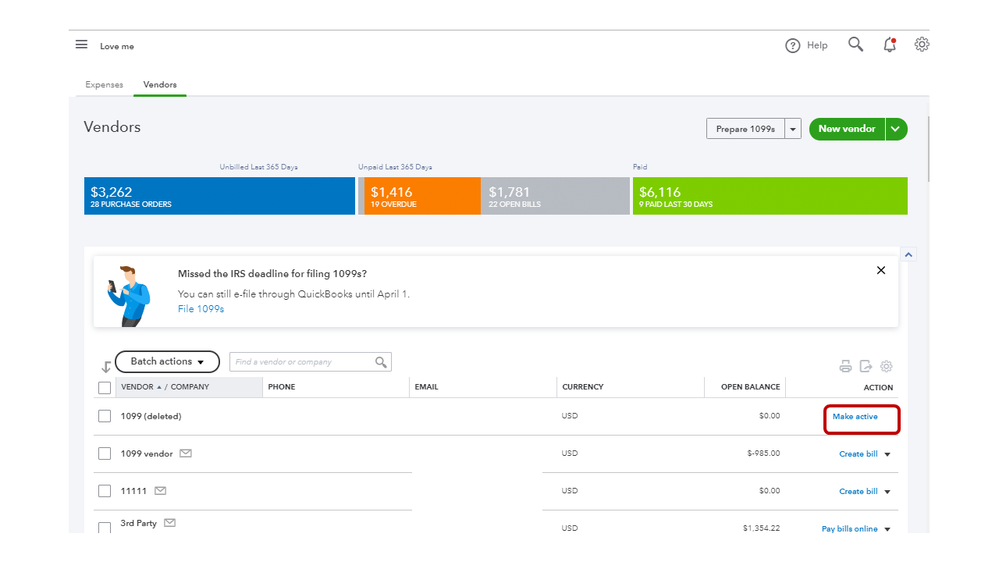The height and width of the screenshot is (562, 999).
Task: Switch to the Expenses tab
Action: (104, 85)
